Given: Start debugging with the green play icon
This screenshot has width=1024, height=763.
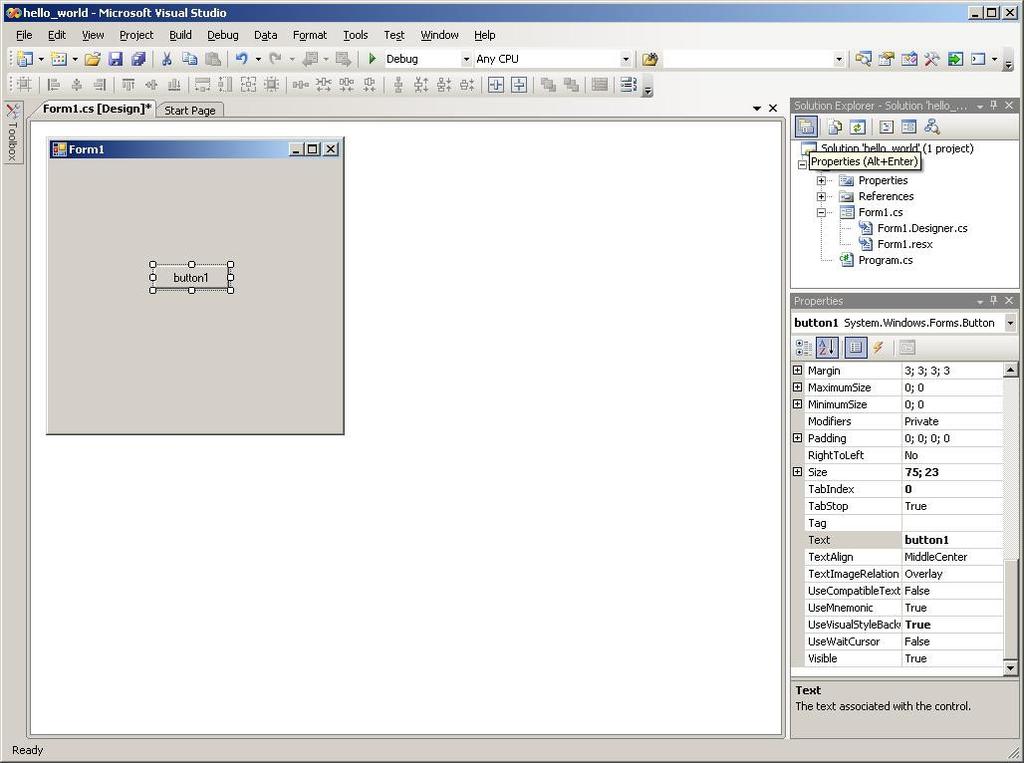Looking at the screenshot, I should click(x=372, y=59).
